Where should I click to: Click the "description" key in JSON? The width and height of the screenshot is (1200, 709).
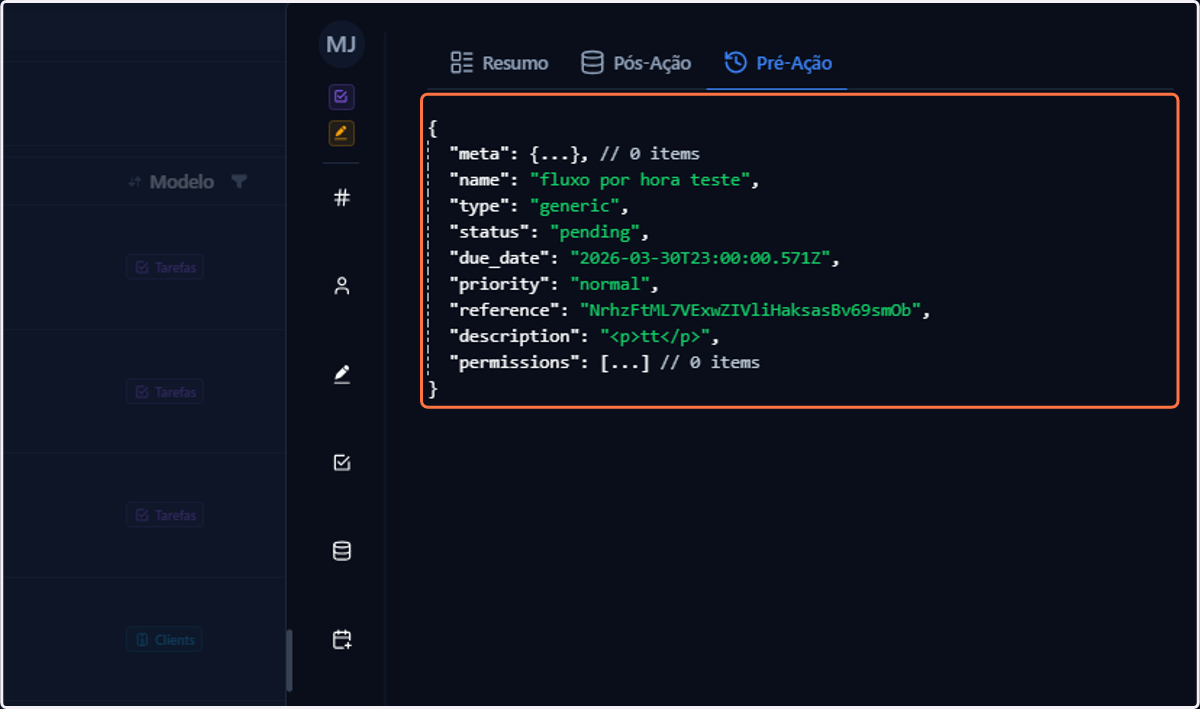514,336
